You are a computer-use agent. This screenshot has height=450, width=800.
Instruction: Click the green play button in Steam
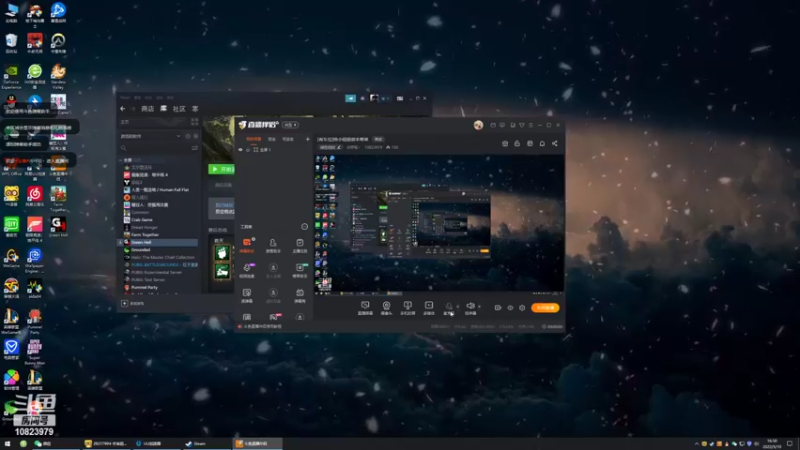(x=221, y=169)
